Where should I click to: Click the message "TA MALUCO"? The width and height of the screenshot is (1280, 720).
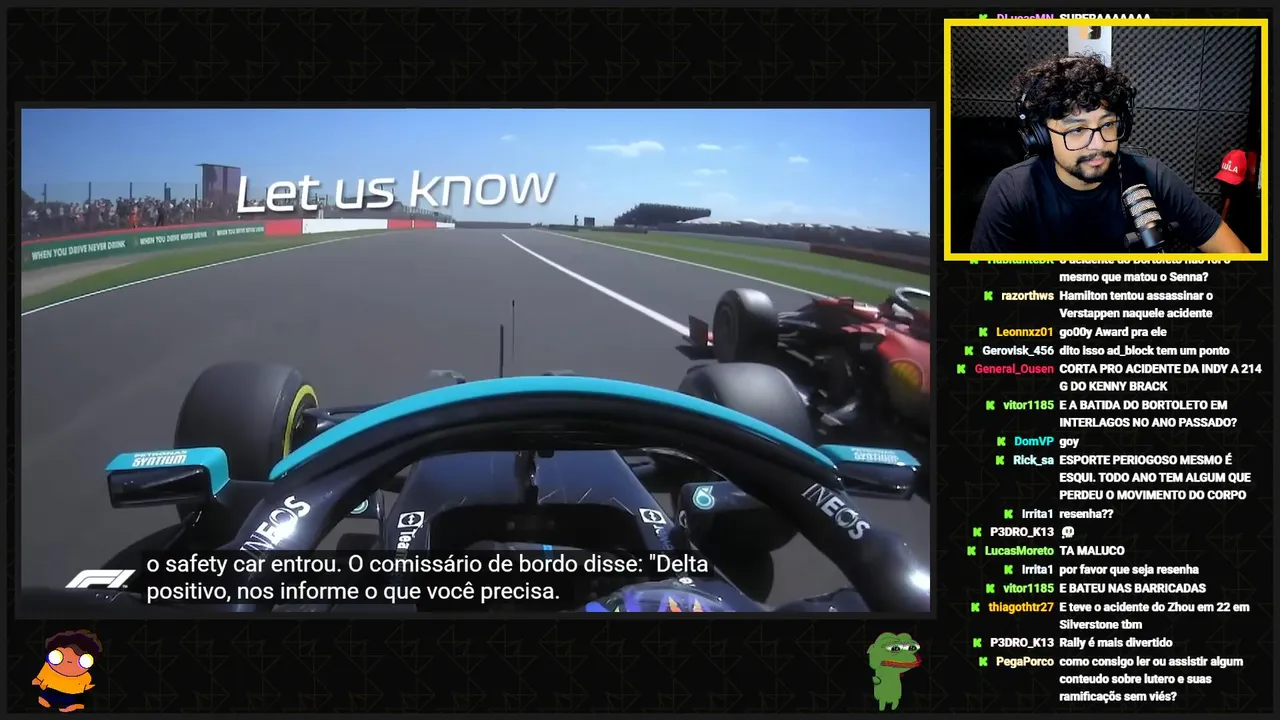[x=1092, y=551]
